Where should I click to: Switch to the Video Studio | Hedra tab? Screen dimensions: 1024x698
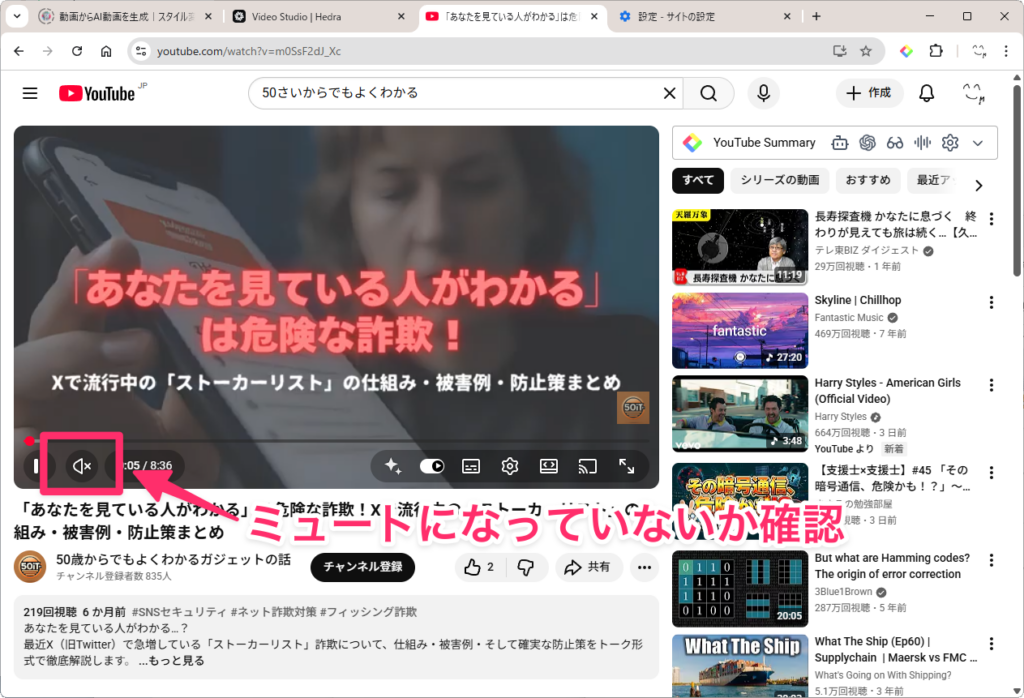[x=300, y=17]
